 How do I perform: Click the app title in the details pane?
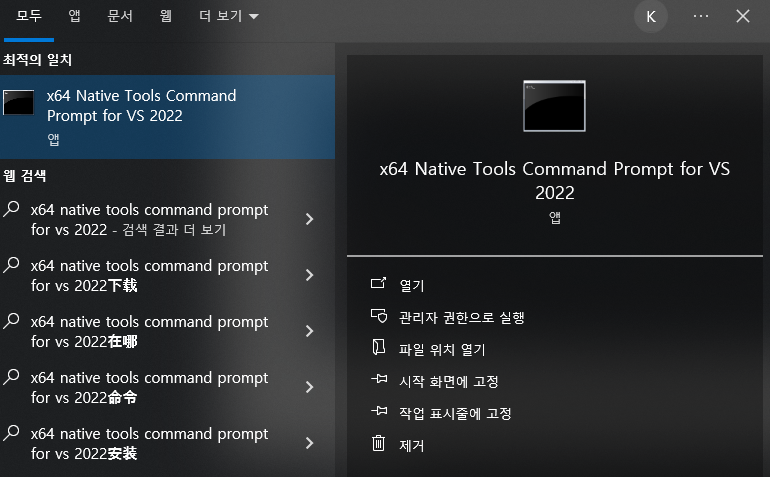[x=554, y=180]
